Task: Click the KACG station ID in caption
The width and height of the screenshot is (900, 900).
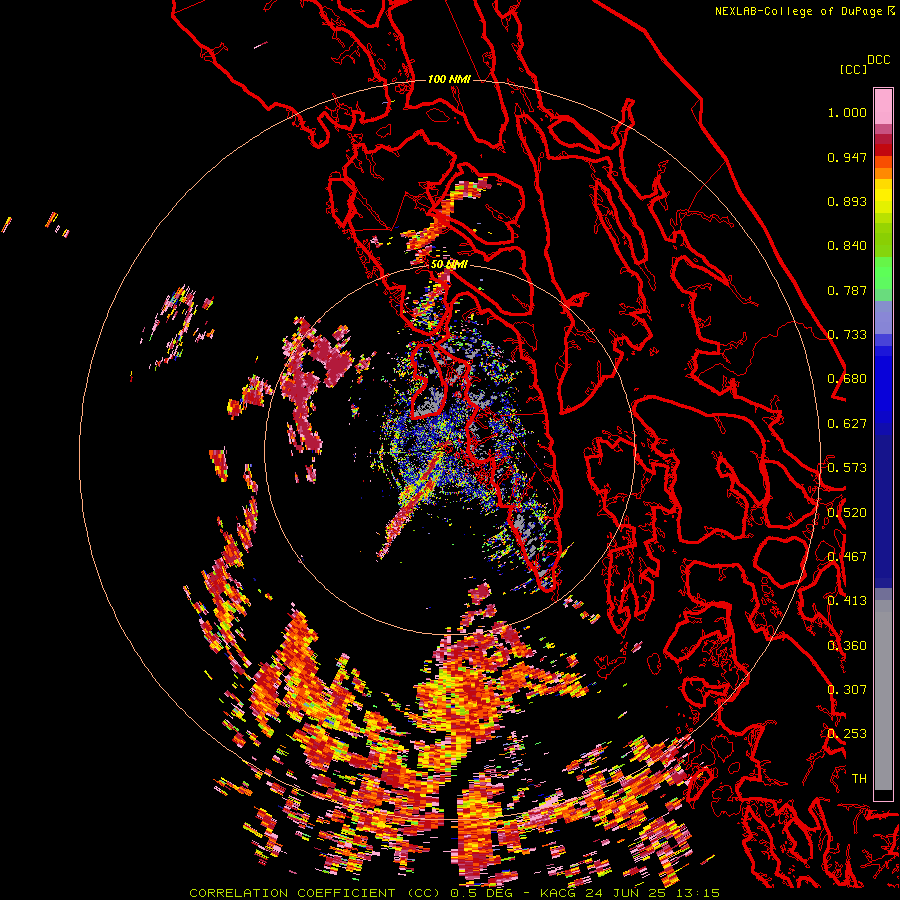Action: pyautogui.click(x=558, y=893)
